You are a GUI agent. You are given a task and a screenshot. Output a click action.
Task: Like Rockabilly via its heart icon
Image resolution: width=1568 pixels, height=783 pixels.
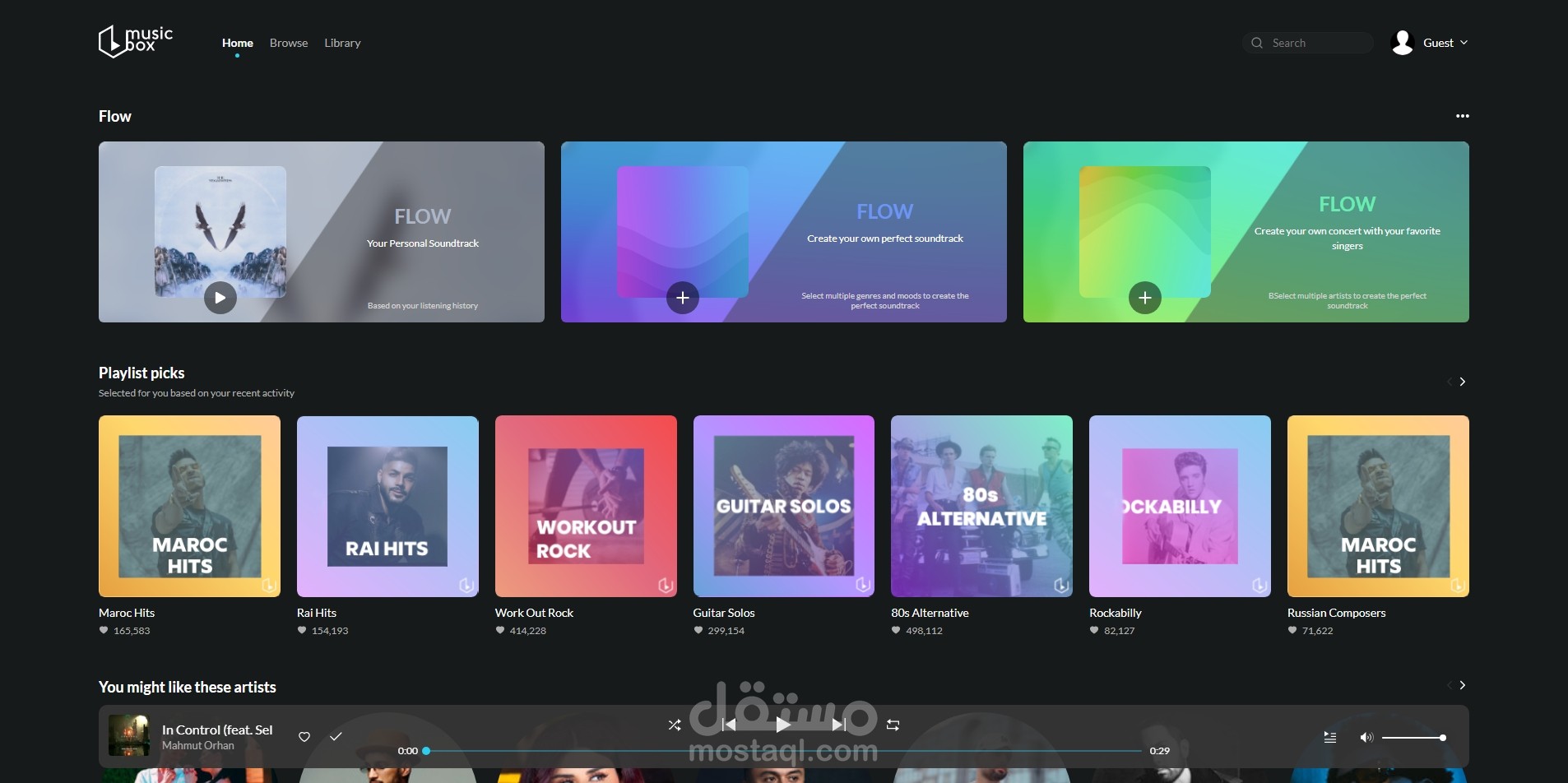pos(1094,630)
